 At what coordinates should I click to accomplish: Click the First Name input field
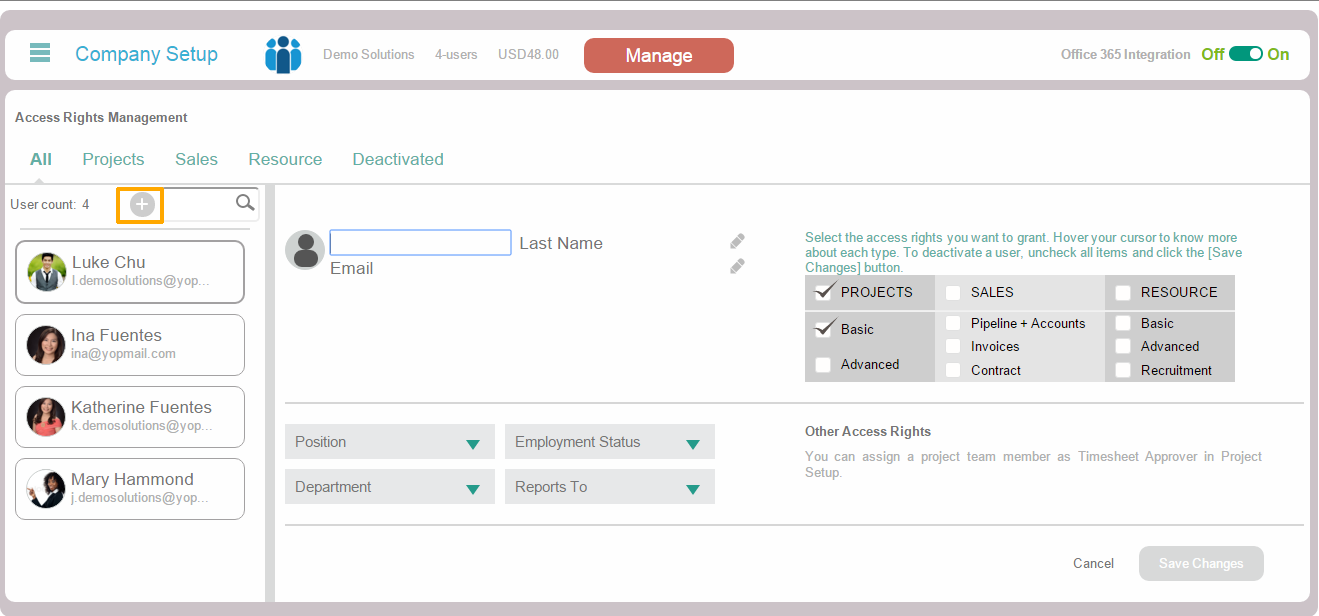421,242
